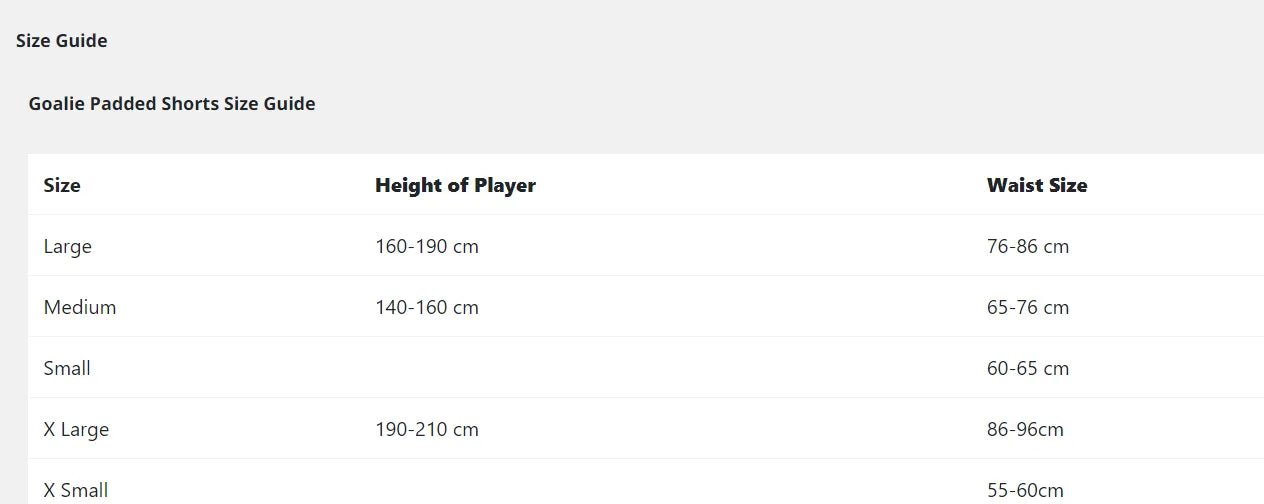Click the Size Guide heading
1264x504 pixels.
coord(62,41)
